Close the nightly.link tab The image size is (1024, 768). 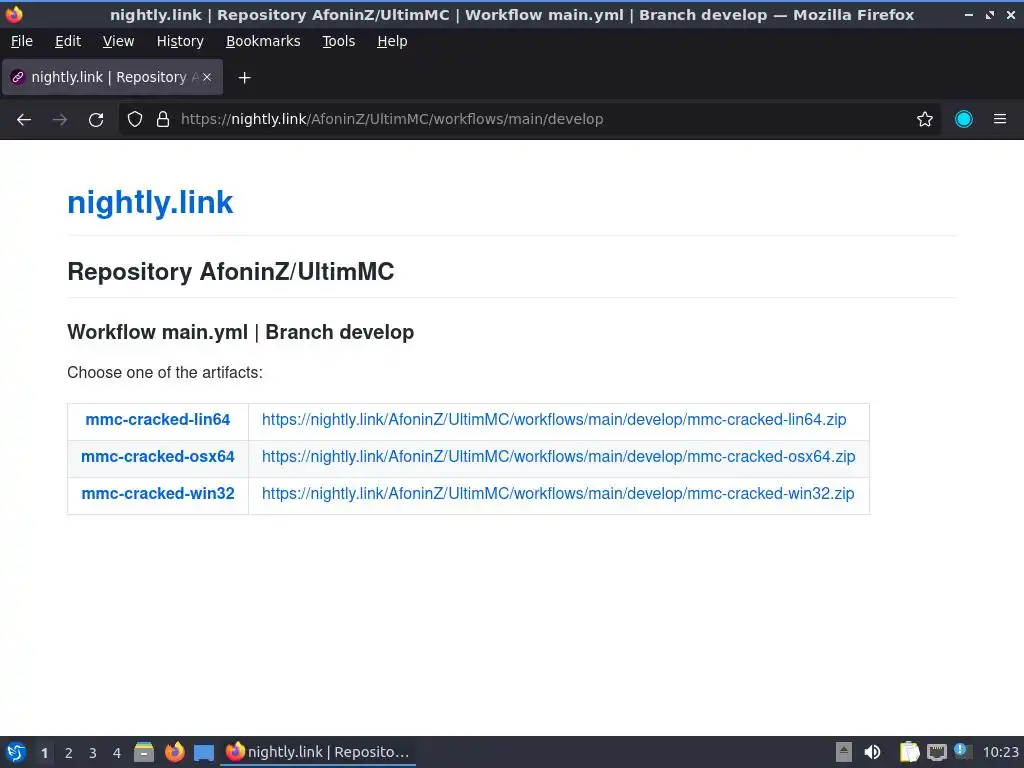[207, 77]
